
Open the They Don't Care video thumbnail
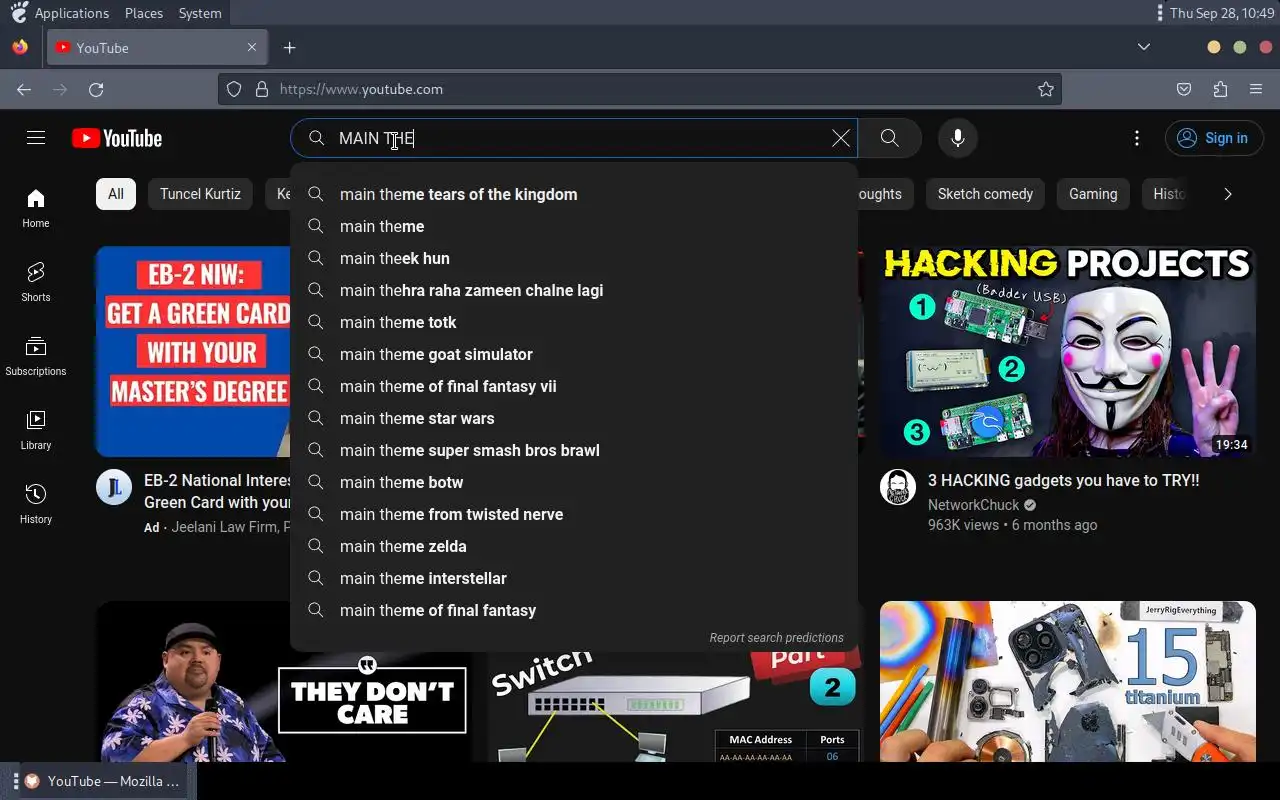pos(284,681)
